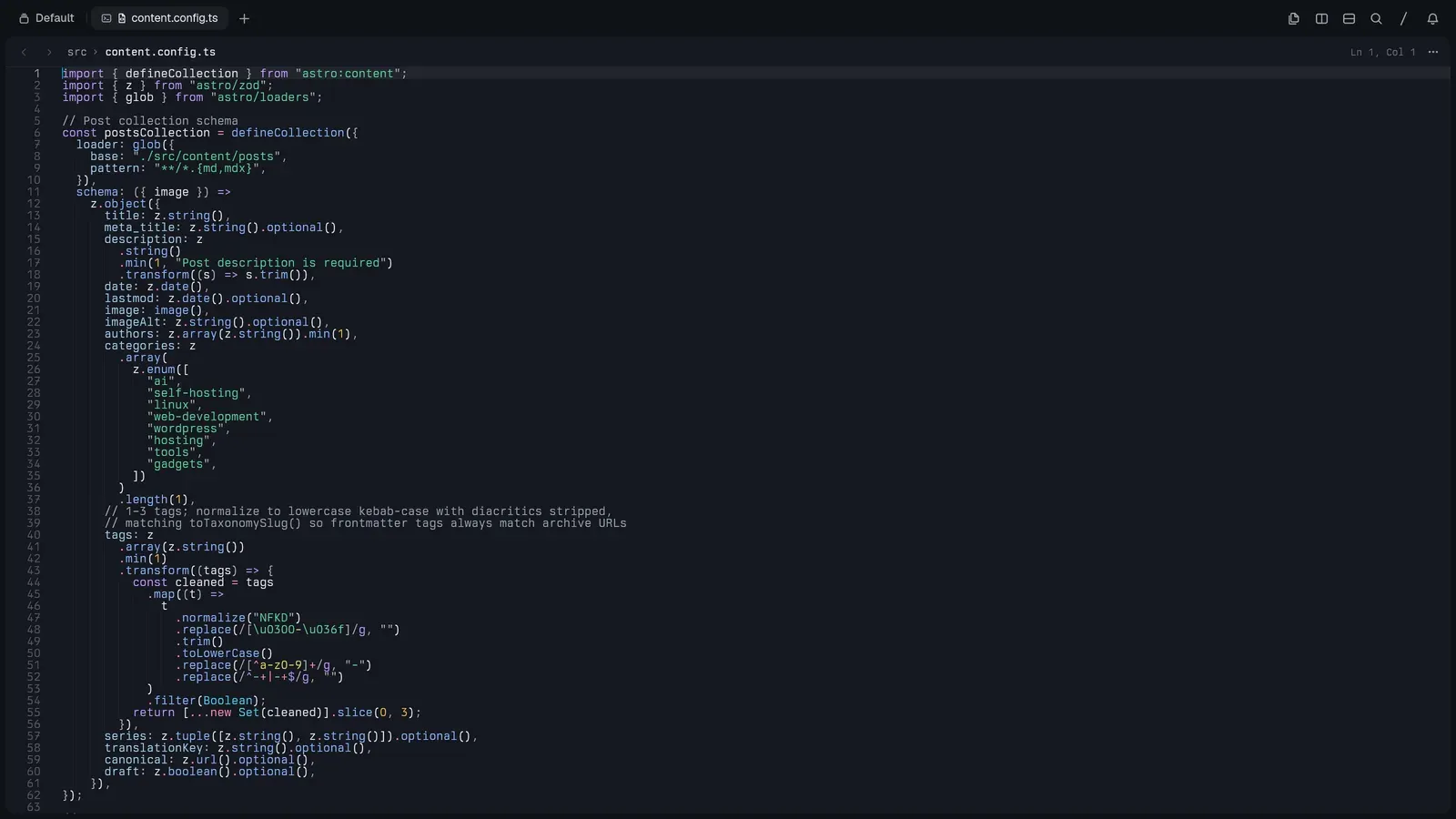Click the "**/*.{md,mdx}" pattern string
Viewport: 1456px width, 819px height.
point(207,168)
